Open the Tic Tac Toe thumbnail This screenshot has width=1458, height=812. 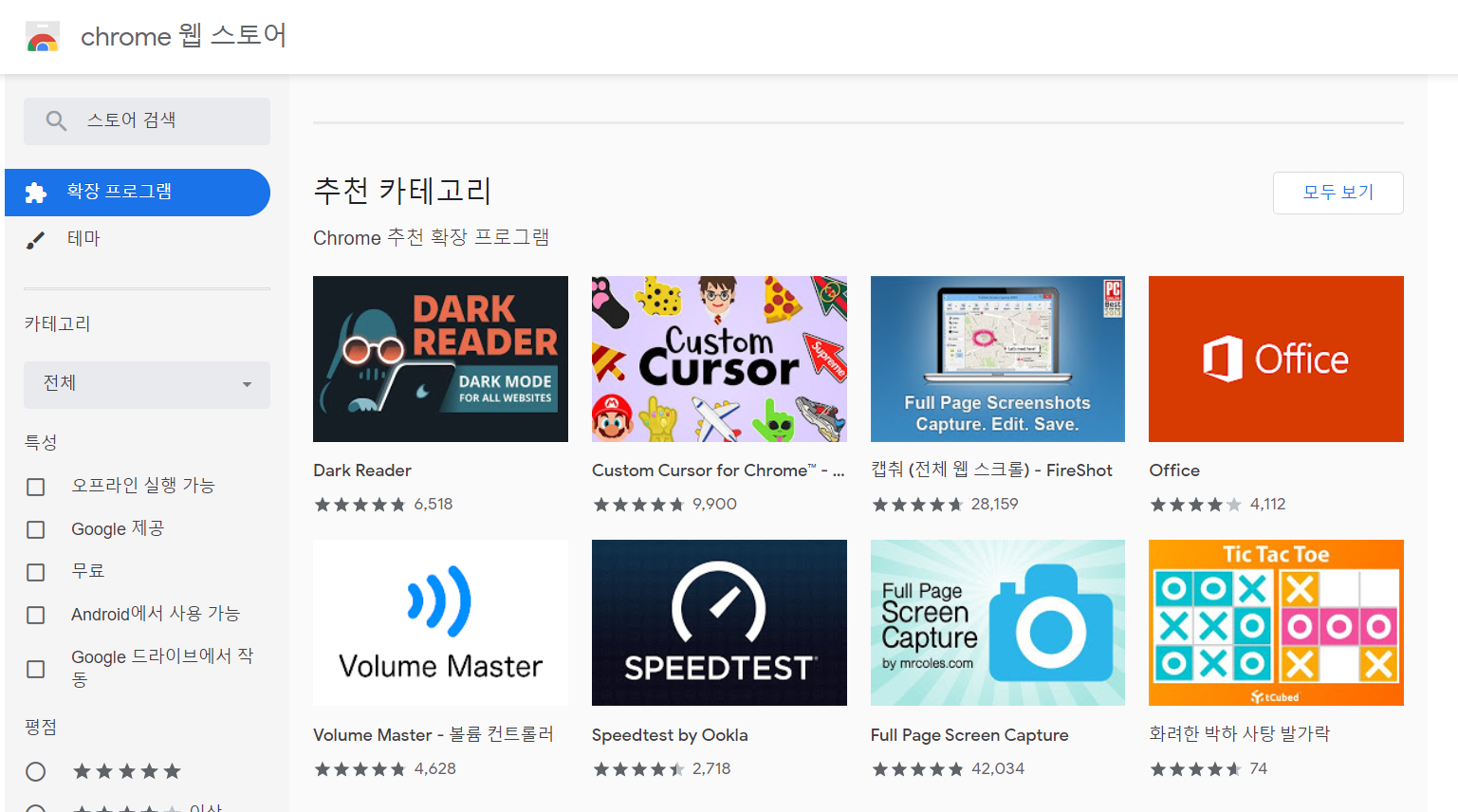[x=1276, y=622]
